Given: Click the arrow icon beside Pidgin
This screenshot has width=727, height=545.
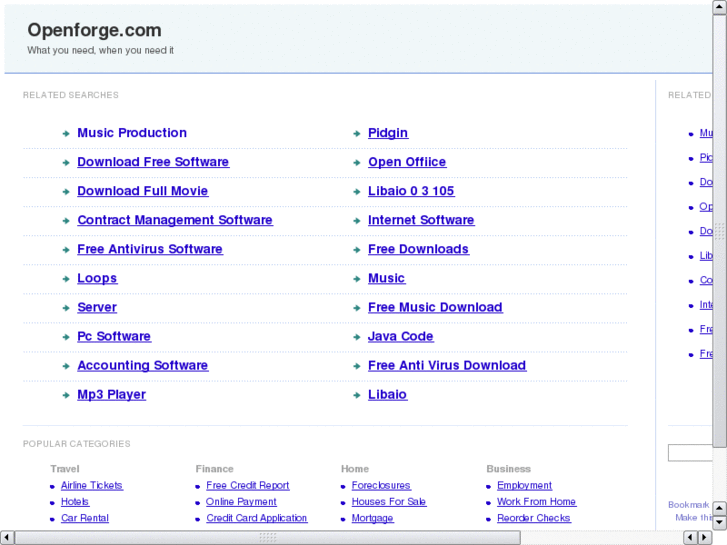Looking at the screenshot, I should point(357,134).
